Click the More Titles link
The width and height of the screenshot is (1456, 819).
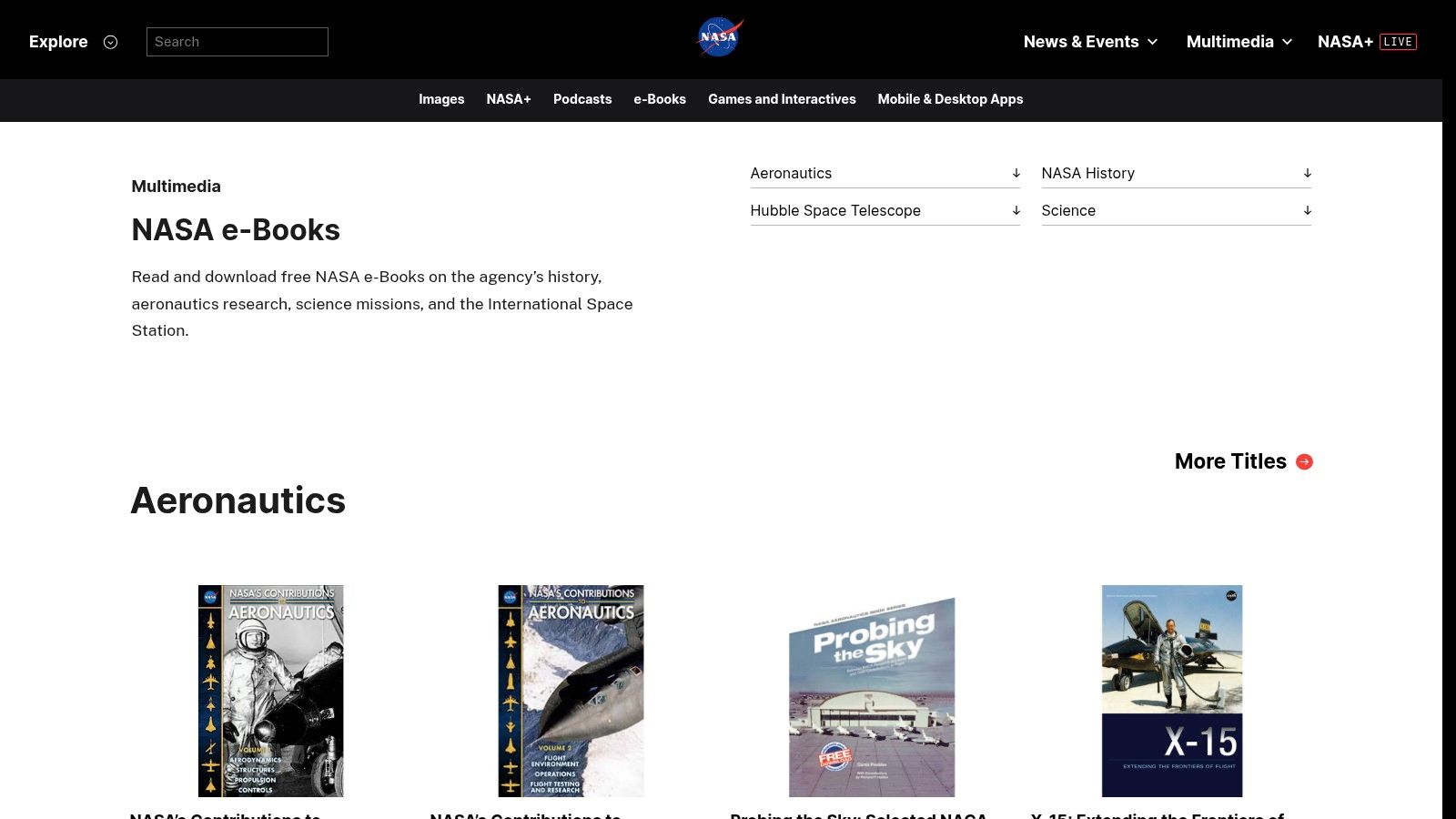pyautogui.click(x=1230, y=461)
